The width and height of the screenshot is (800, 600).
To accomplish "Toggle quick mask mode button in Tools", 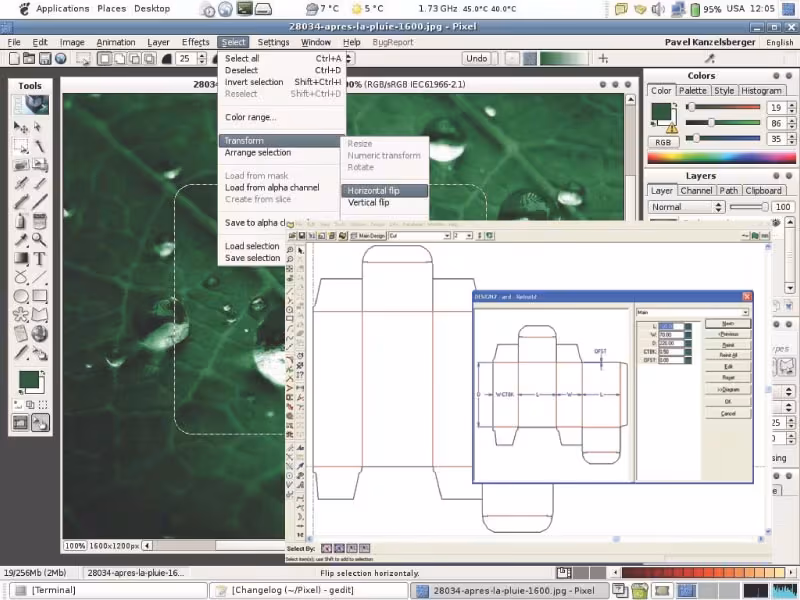I will click(20, 422).
